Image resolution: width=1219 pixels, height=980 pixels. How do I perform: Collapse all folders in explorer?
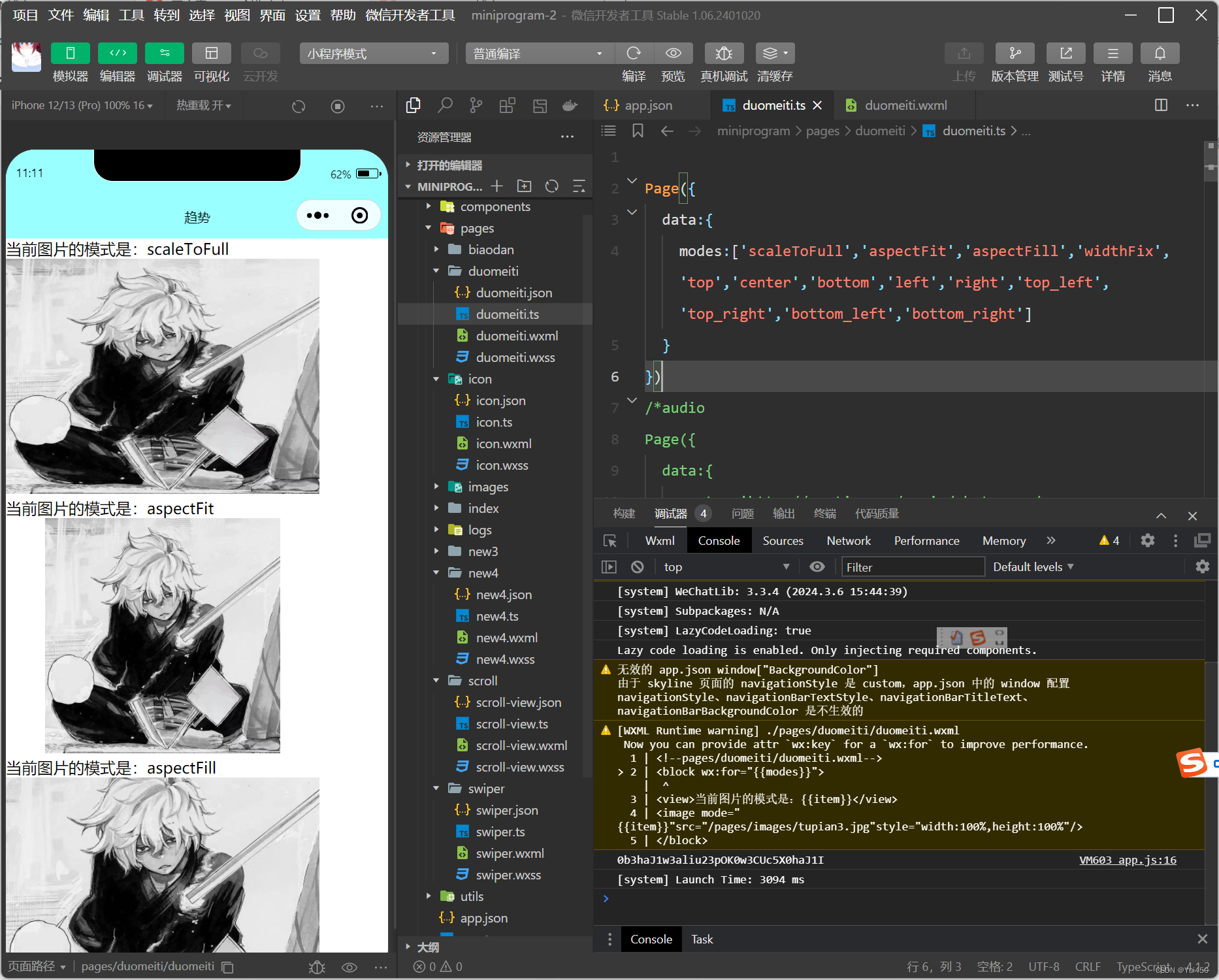click(579, 186)
